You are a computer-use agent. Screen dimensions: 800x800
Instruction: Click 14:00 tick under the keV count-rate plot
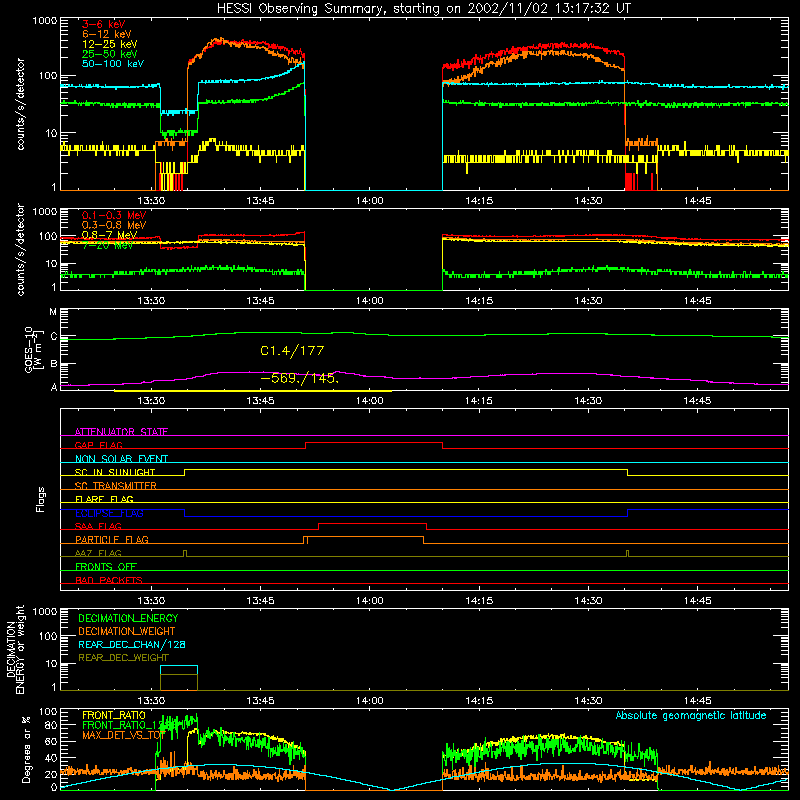(x=369, y=201)
